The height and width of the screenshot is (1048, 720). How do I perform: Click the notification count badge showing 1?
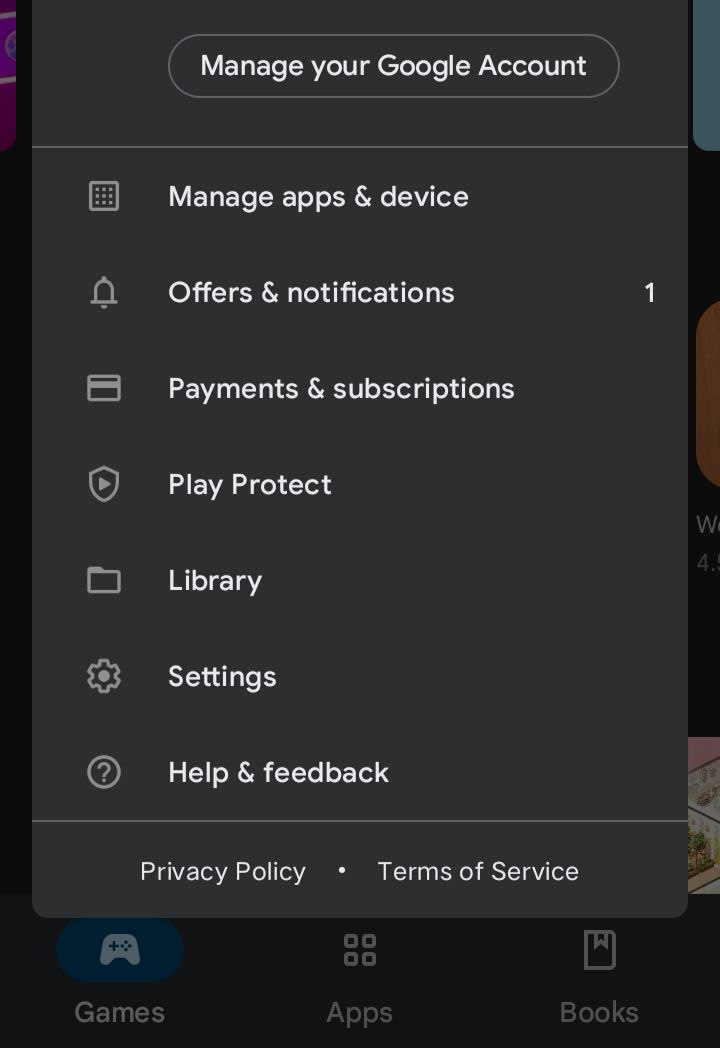point(650,293)
